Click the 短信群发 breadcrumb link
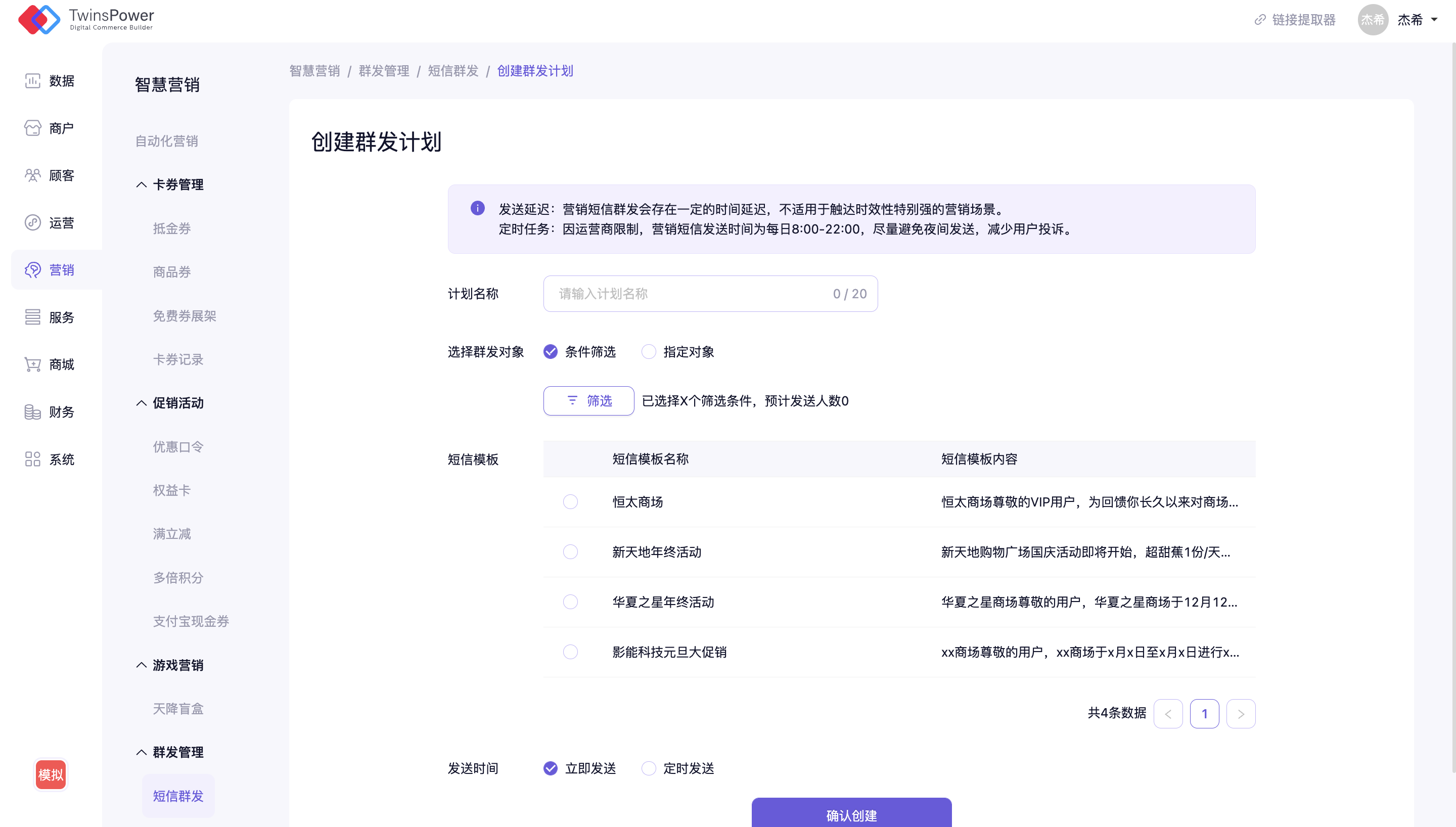Screen dimensions: 1456x827 tap(452, 71)
